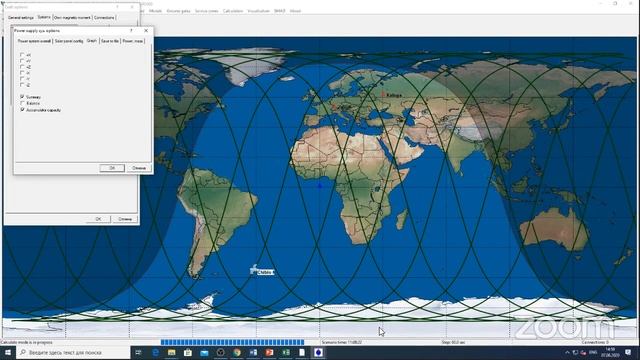Viewport: 640px width, 360px height.
Task: Click the Step value in status bar
Action: [453, 342]
